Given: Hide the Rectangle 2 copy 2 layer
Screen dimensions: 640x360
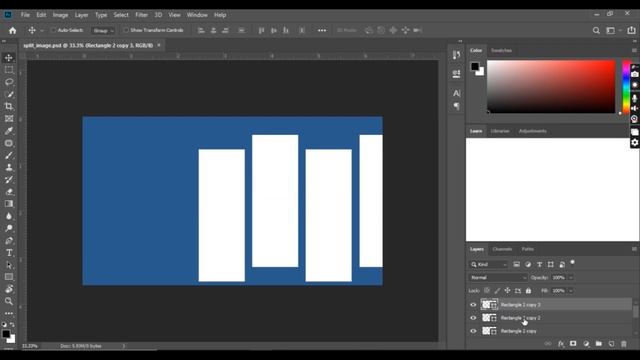Looking at the screenshot, I should point(473,318).
